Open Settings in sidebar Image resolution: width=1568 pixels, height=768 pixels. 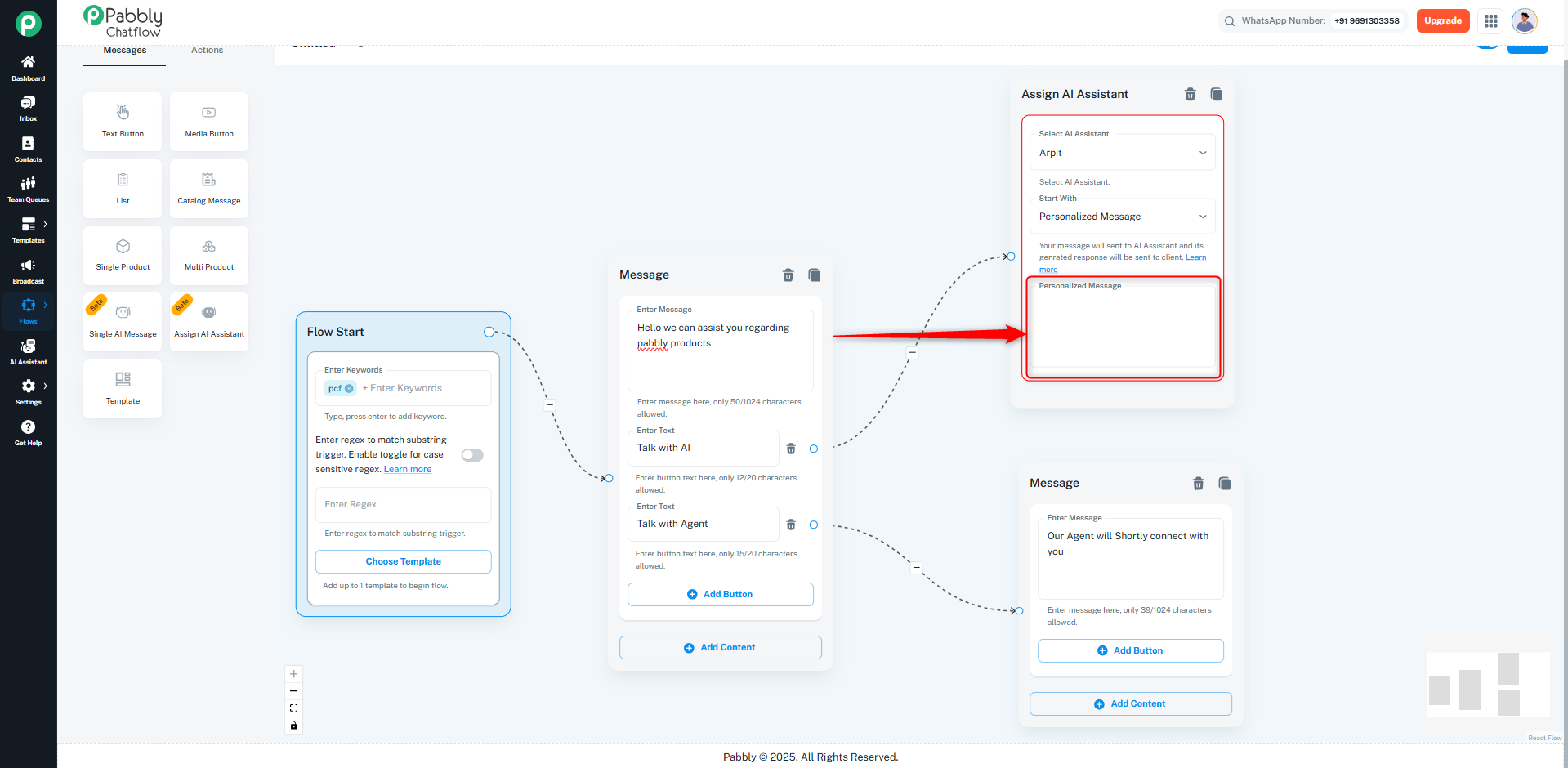[28, 392]
